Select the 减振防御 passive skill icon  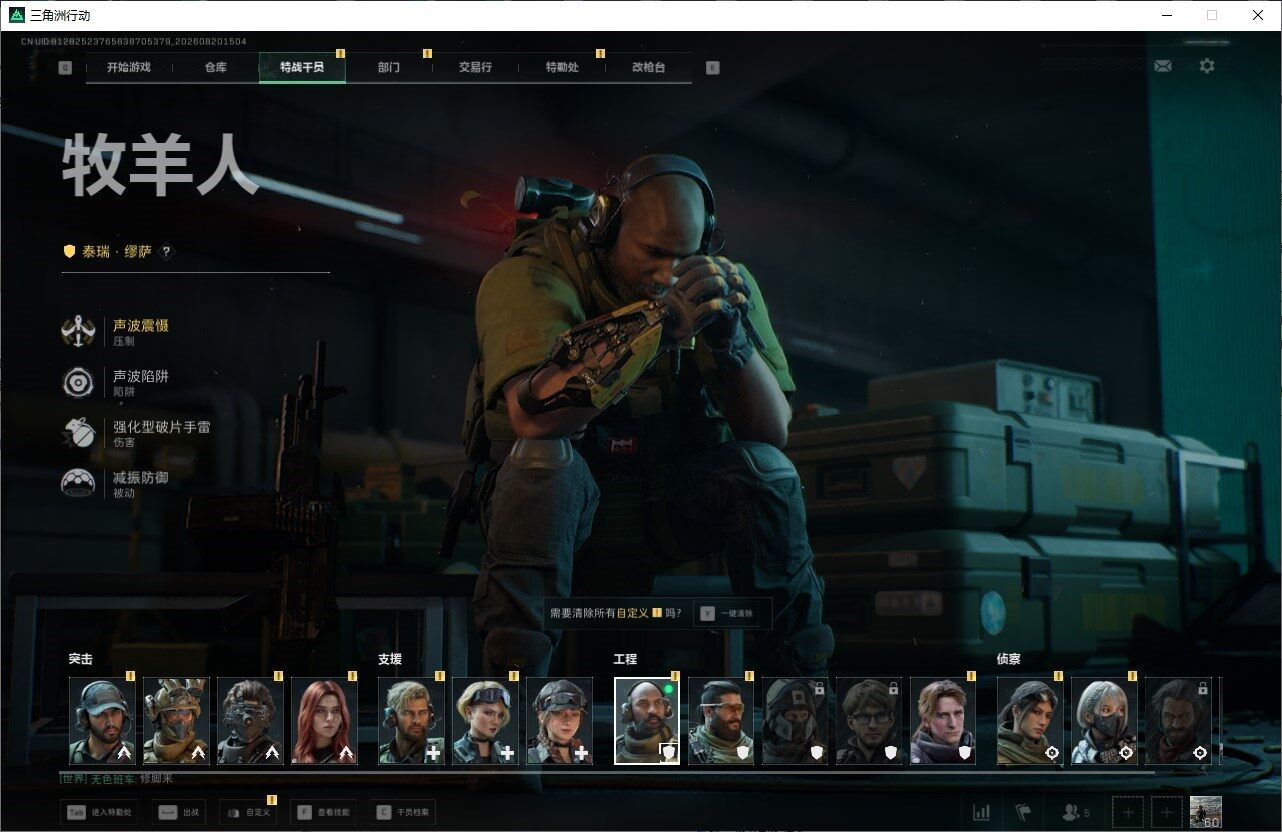(x=78, y=484)
